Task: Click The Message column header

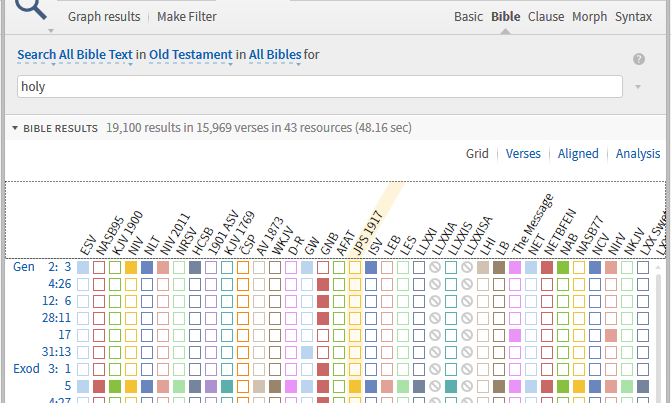Action: click(533, 225)
